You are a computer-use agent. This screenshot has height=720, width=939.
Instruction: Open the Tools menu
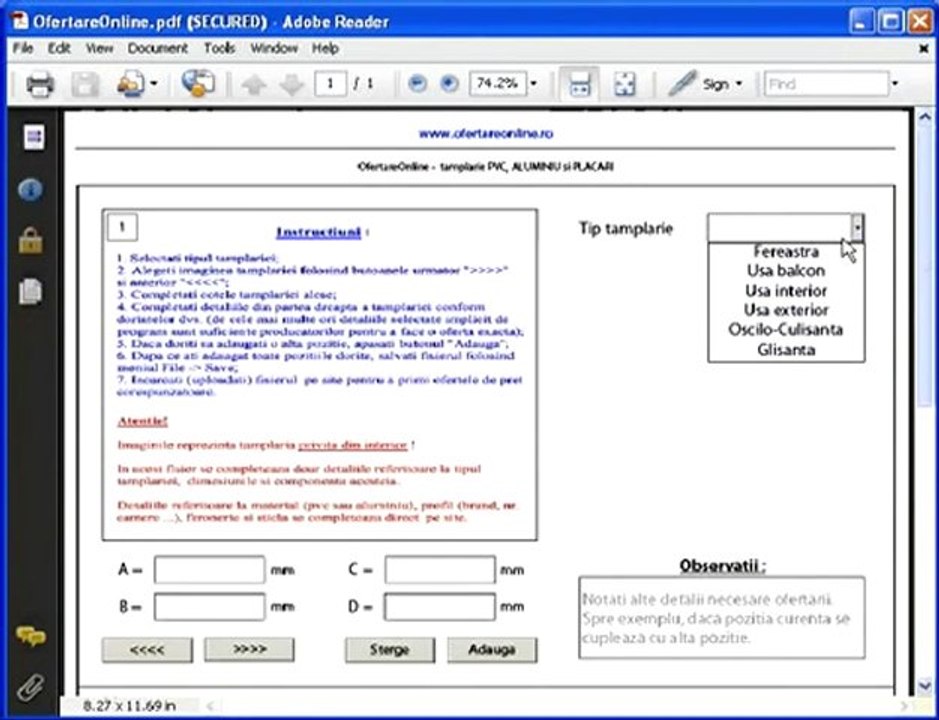point(219,48)
